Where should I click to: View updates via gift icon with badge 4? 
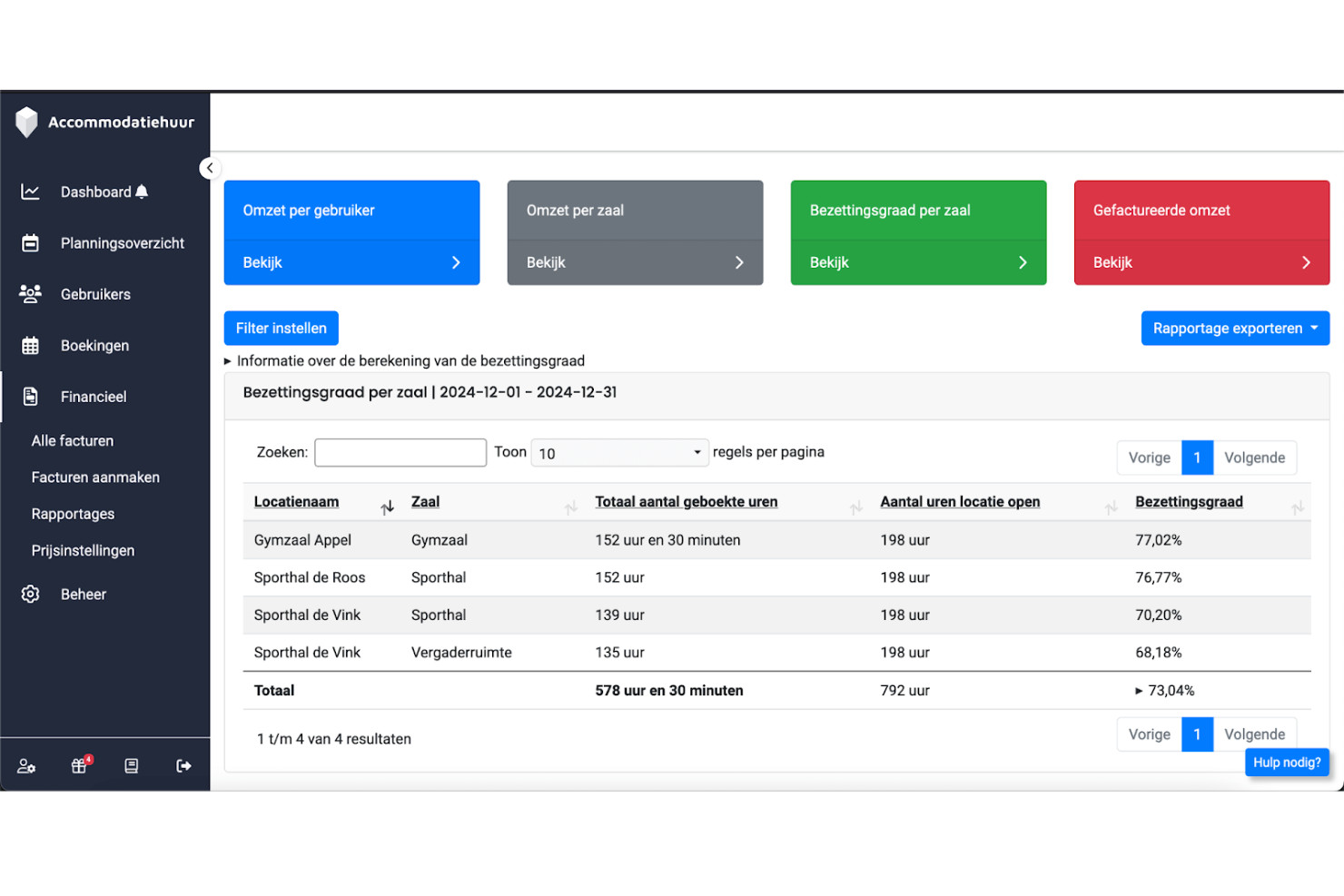(79, 765)
